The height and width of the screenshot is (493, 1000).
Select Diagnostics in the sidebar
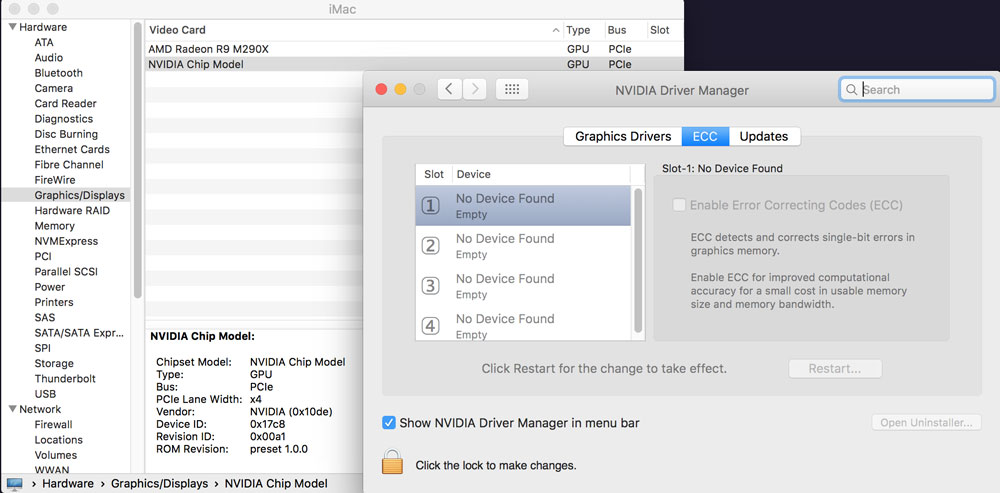click(64, 119)
